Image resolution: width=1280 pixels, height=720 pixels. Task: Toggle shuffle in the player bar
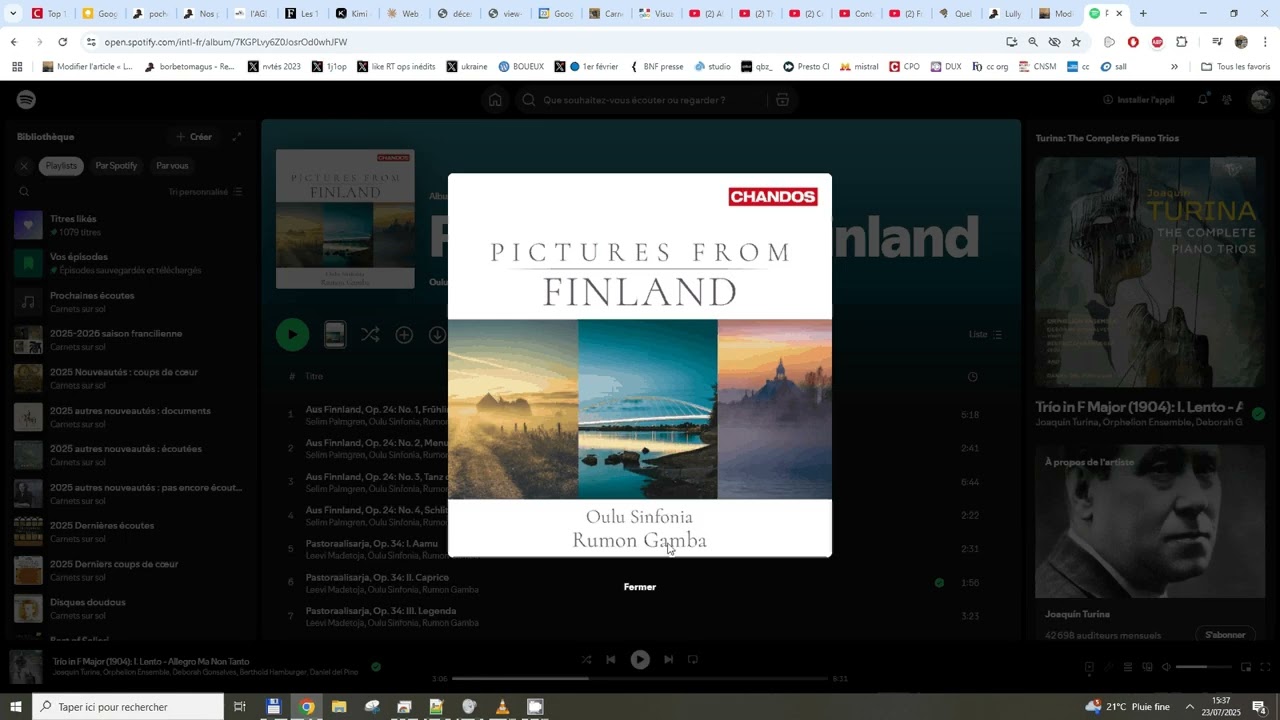click(586, 659)
